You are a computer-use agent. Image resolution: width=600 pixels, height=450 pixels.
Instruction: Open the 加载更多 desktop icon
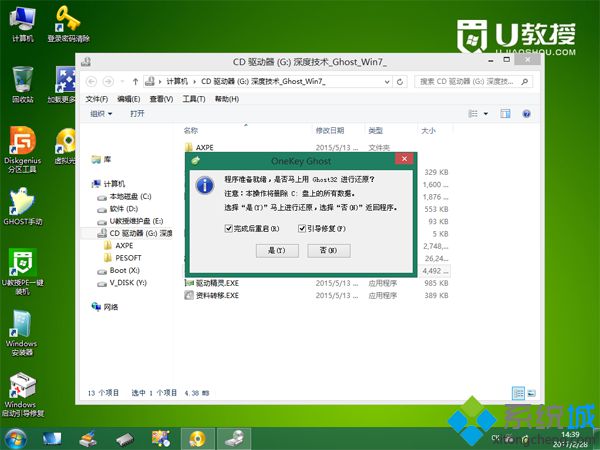point(63,85)
